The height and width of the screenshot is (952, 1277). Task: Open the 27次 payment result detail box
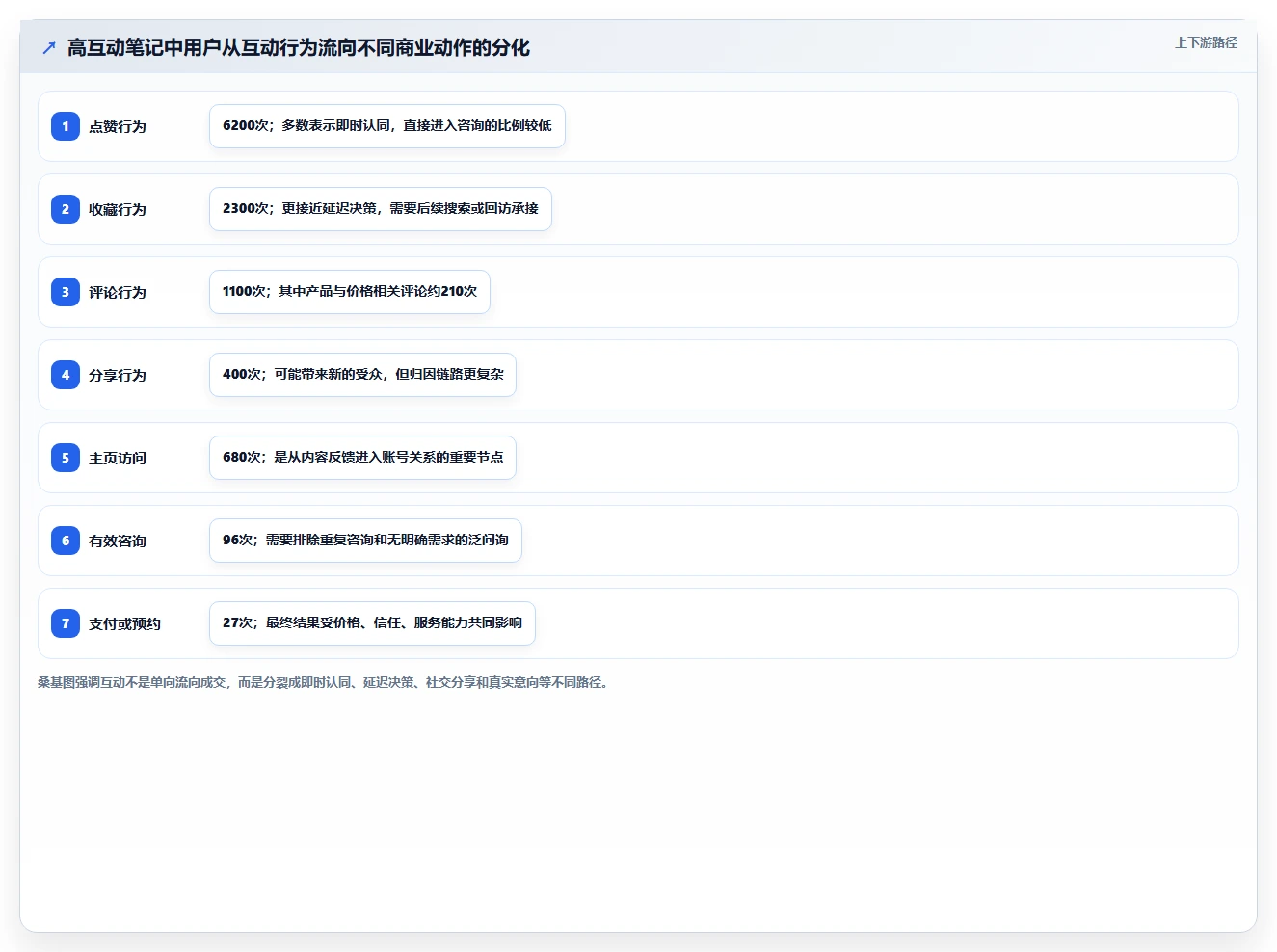[x=372, y=623]
